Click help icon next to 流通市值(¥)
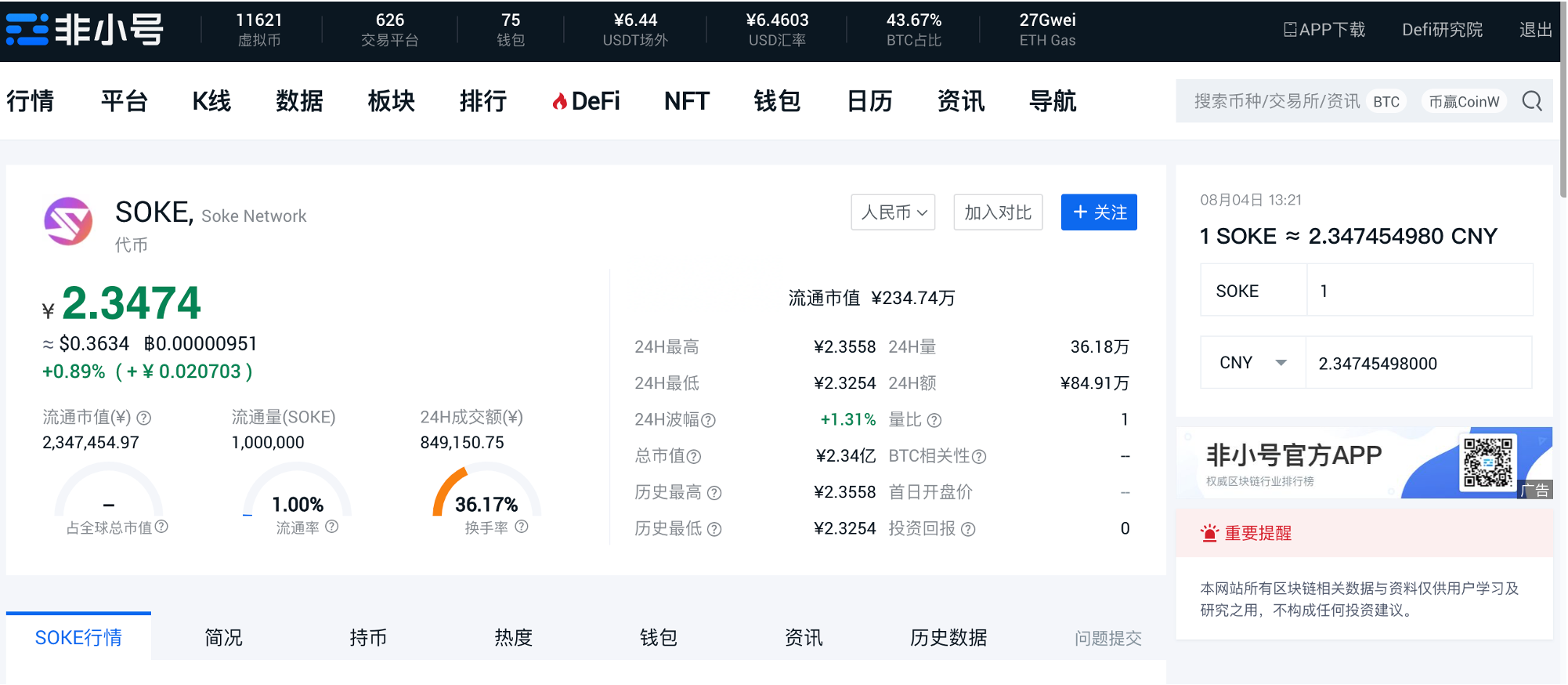This screenshot has width=1568, height=685. tap(143, 418)
